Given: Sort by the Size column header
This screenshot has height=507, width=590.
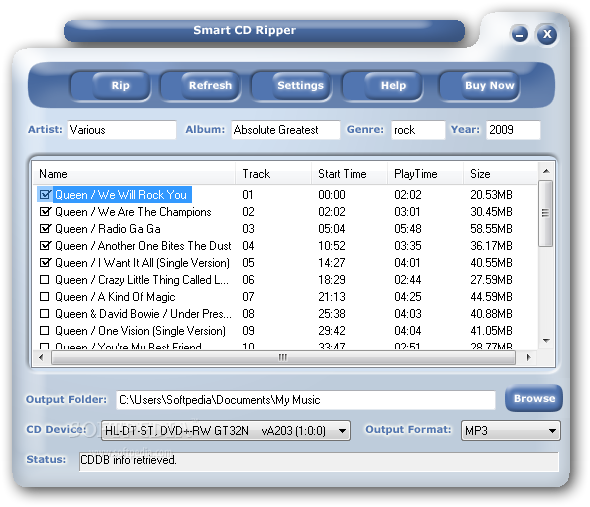Looking at the screenshot, I should [x=500, y=174].
